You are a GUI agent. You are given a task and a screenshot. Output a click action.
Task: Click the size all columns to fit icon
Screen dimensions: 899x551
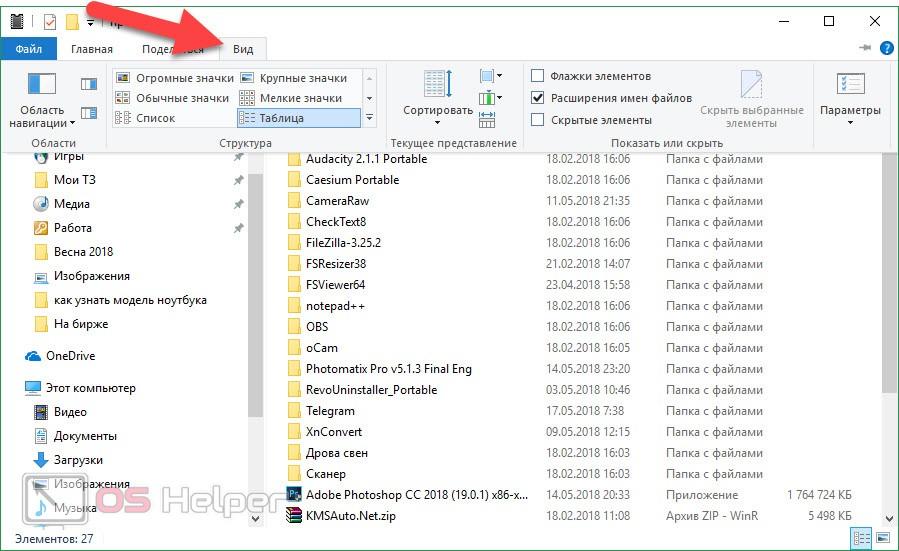tap(487, 120)
